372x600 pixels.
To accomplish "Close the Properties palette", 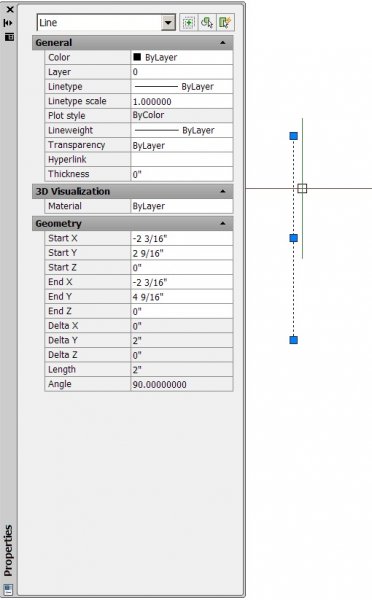I will [10, 9].
